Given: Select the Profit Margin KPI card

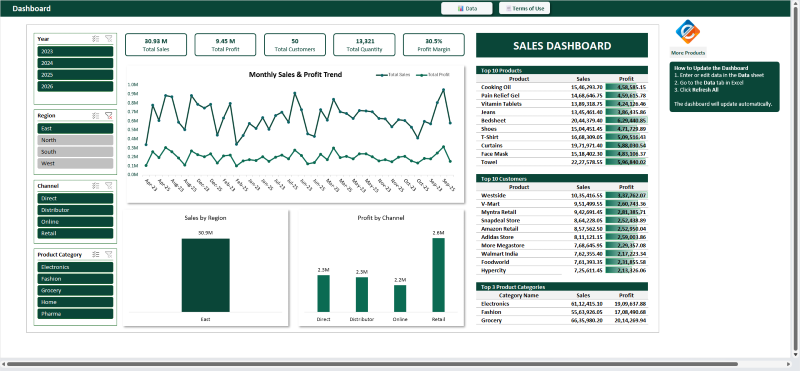Looking at the screenshot, I should 434,45.
